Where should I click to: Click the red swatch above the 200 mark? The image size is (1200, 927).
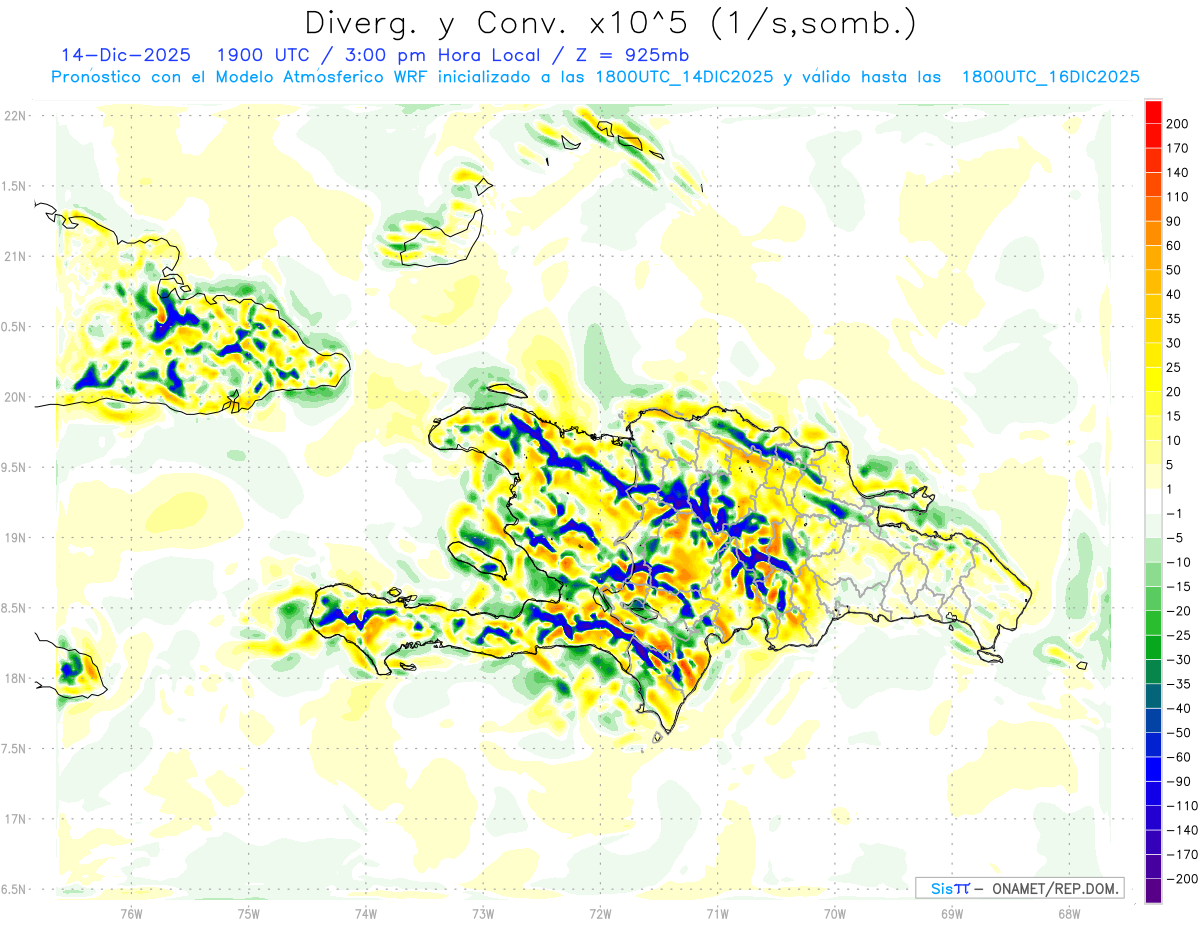[1153, 112]
